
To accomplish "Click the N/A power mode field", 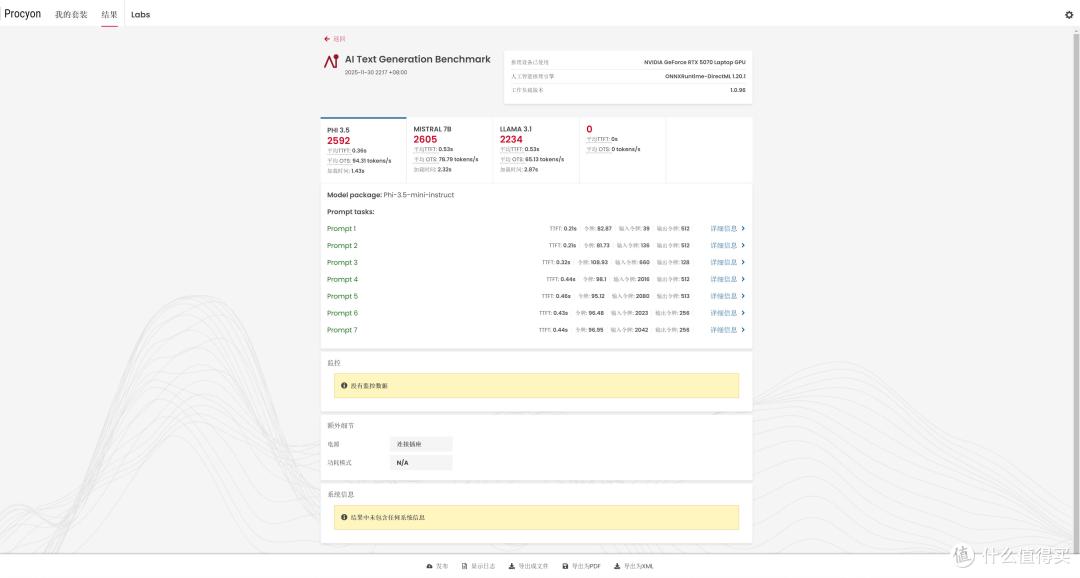I will click(x=421, y=463).
